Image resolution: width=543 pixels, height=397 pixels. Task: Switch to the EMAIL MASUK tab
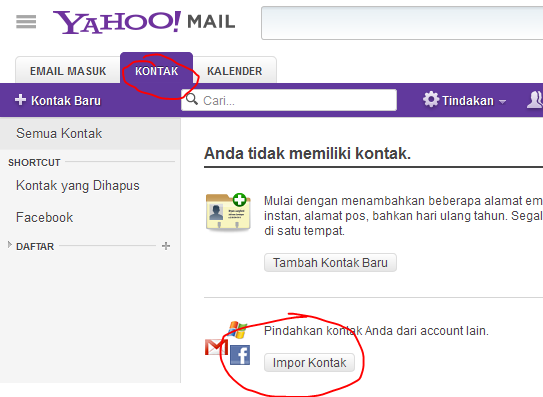pos(68,71)
